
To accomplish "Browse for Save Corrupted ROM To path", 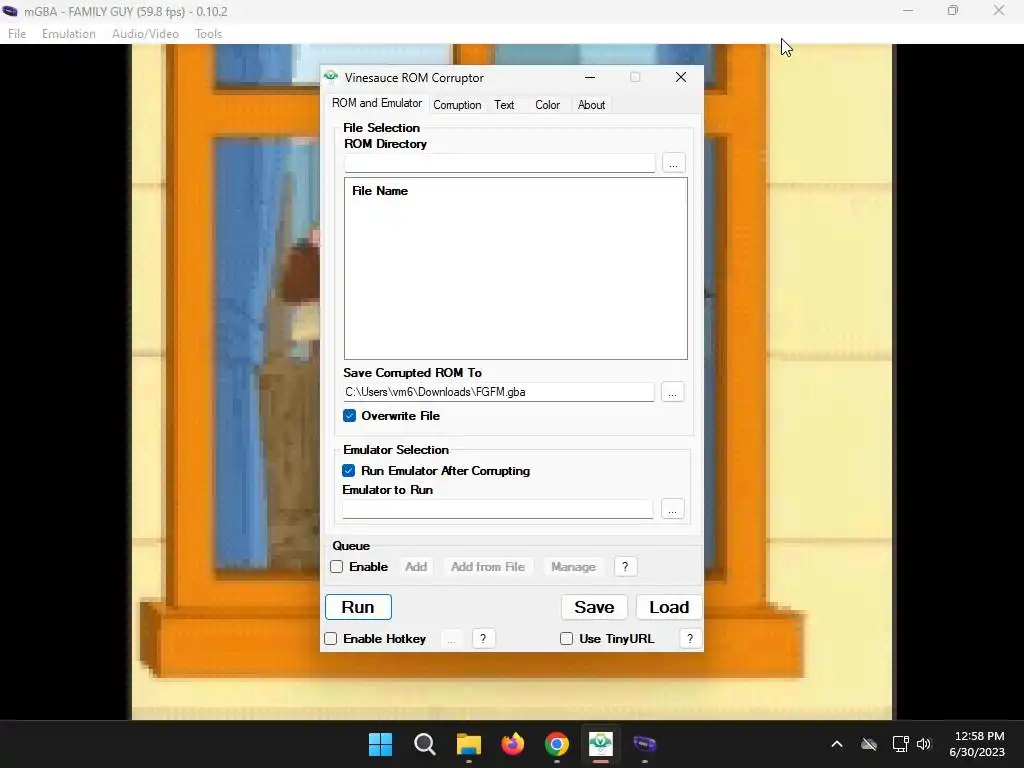I will coord(672,392).
